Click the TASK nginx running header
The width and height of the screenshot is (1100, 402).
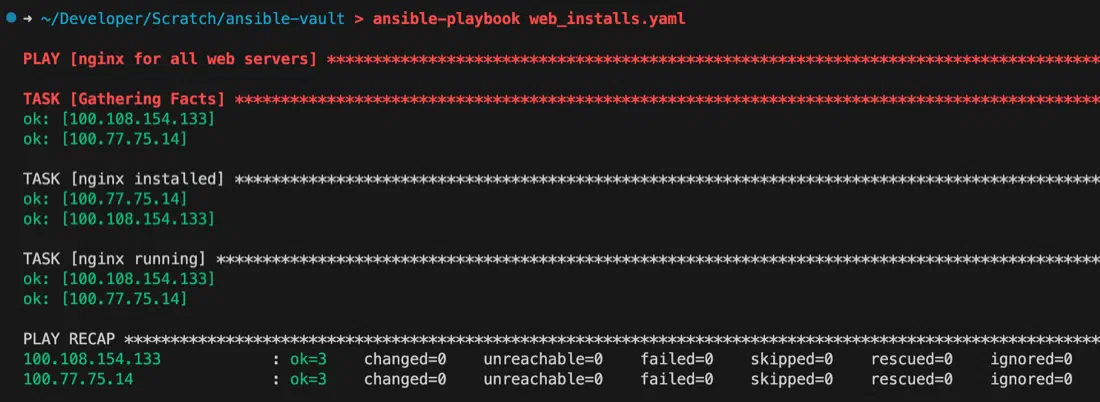coord(115,259)
